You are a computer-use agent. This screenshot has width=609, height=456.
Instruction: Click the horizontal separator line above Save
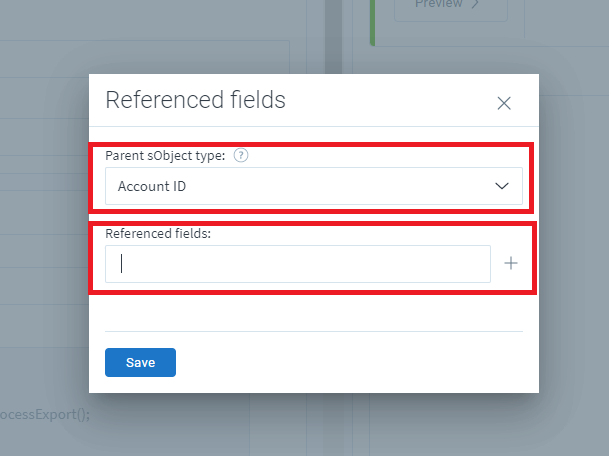tap(313, 331)
